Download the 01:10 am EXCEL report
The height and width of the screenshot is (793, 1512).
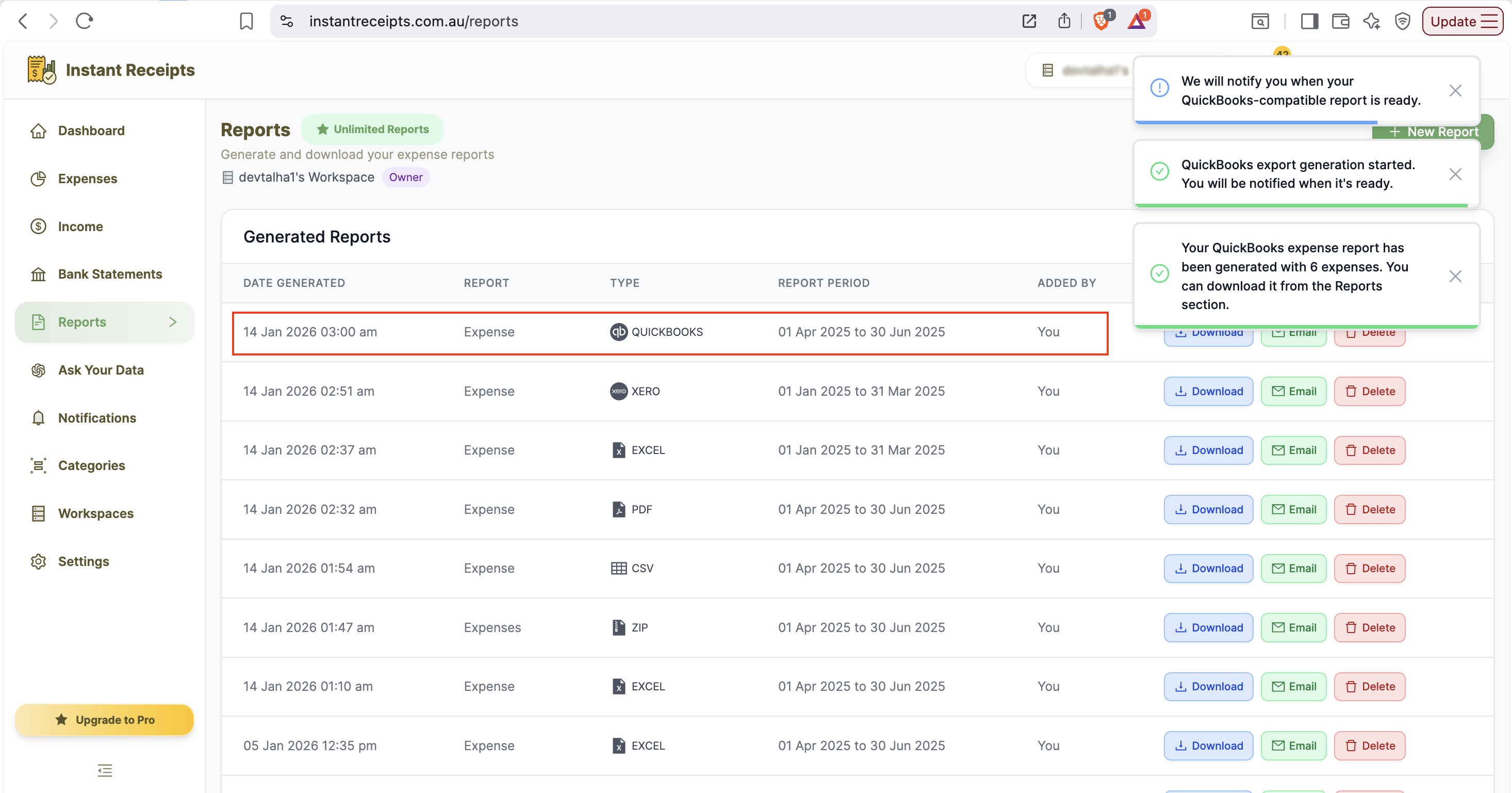[1209, 686]
